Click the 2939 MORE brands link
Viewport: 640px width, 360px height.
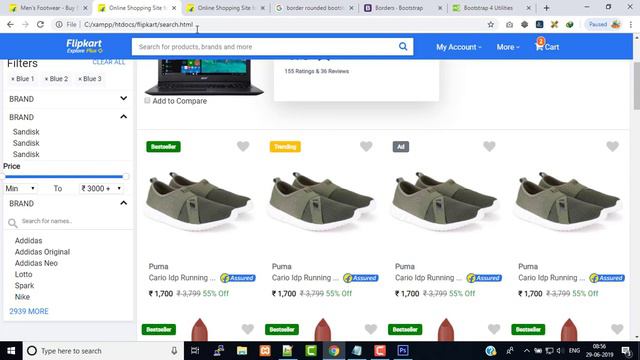pos(29,311)
